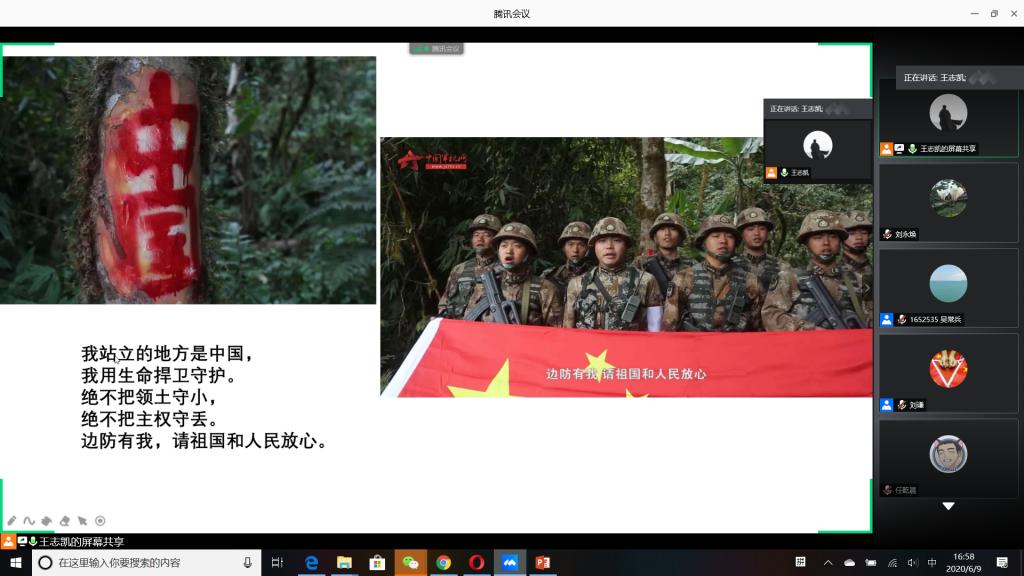Open the Windows Start menu
Viewport: 1024px width, 576px height.
coord(15,563)
